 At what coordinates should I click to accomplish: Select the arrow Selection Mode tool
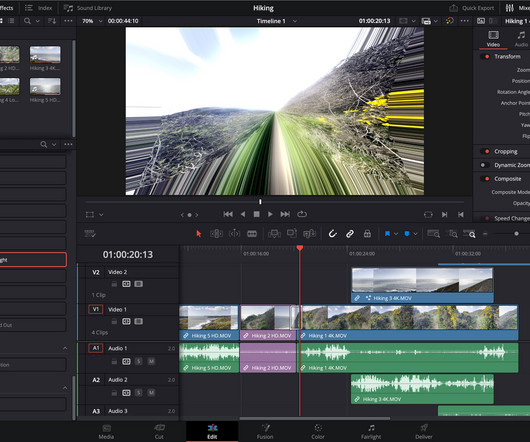[x=198, y=234]
